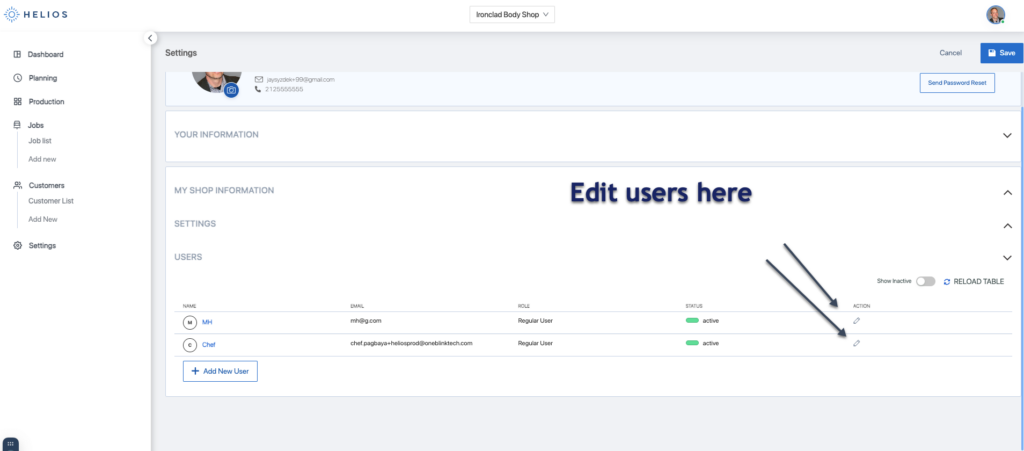Open the apps grid launcher icon
Viewport: 1024px width, 451px height.
click(x=10, y=444)
